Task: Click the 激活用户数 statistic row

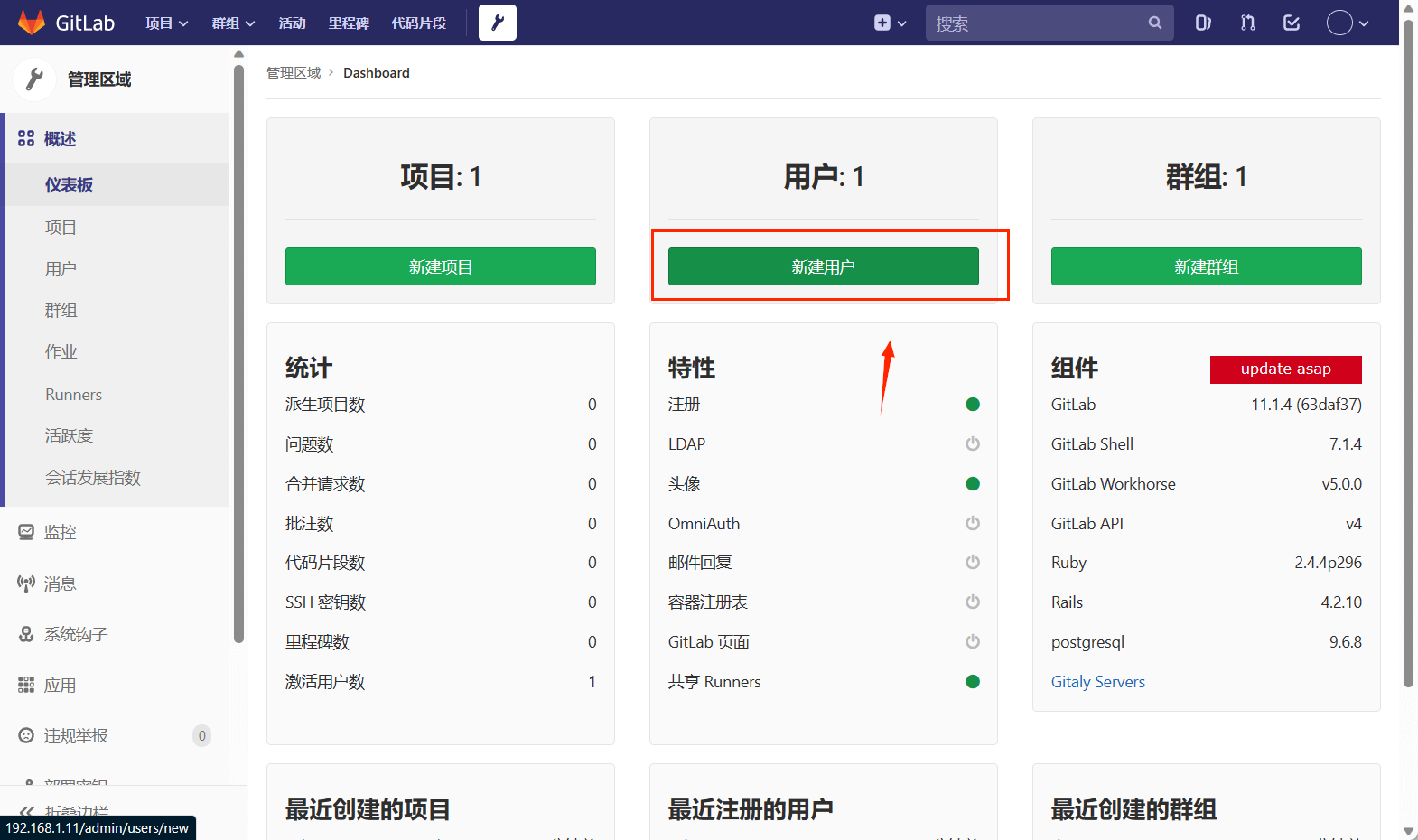Action: tap(441, 682)
